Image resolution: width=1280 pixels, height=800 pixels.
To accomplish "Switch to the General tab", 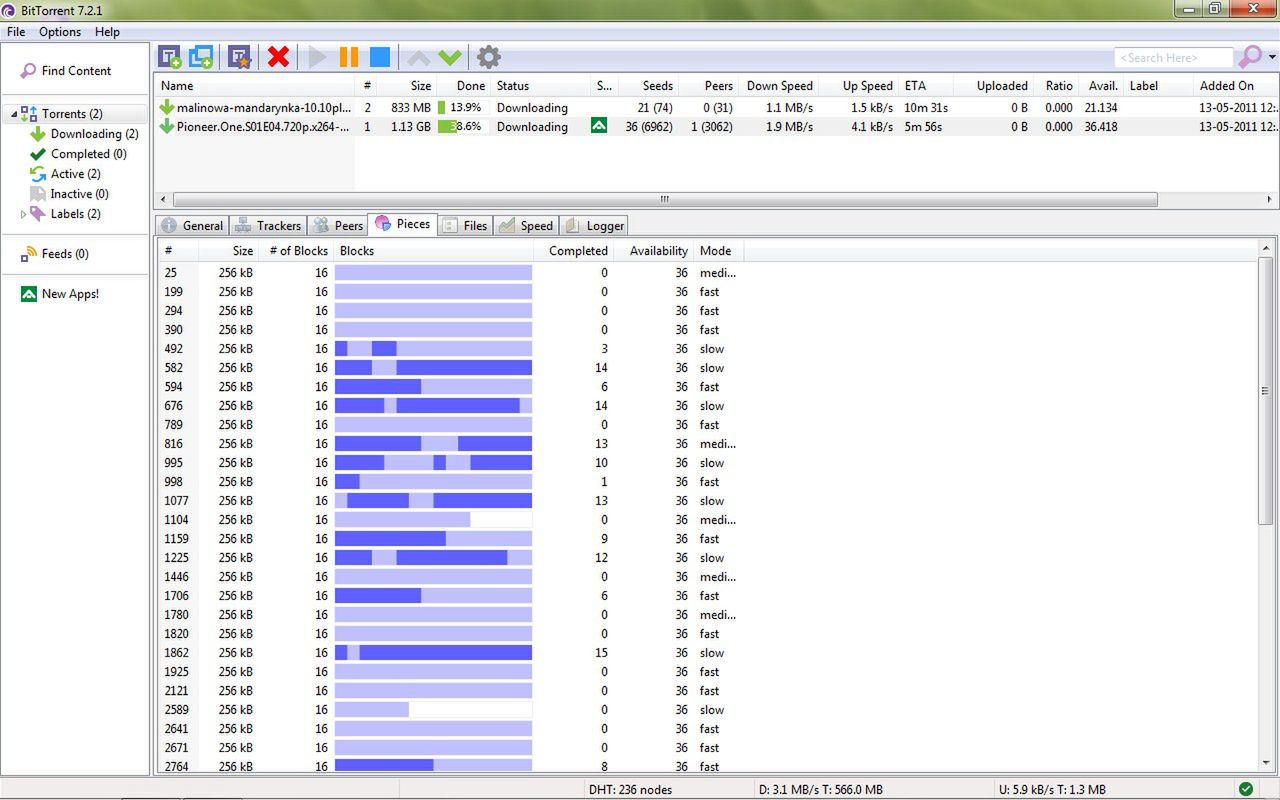I will point(192,226).
